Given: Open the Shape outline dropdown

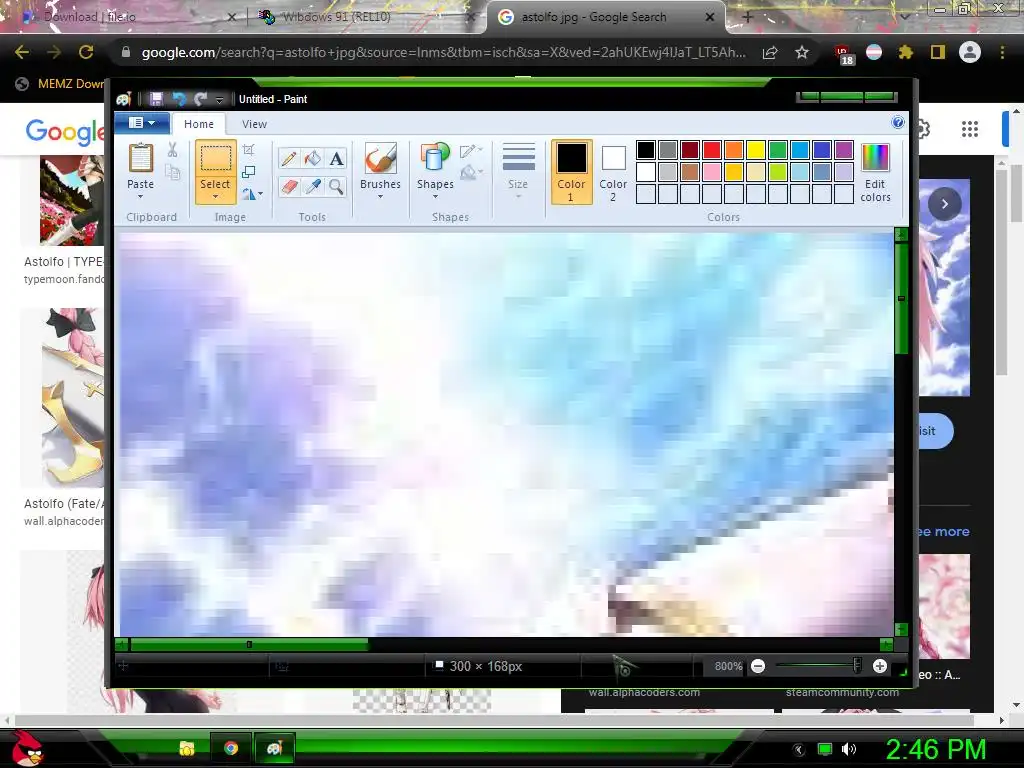Looking at the screenshot, I should pos(471,152).
